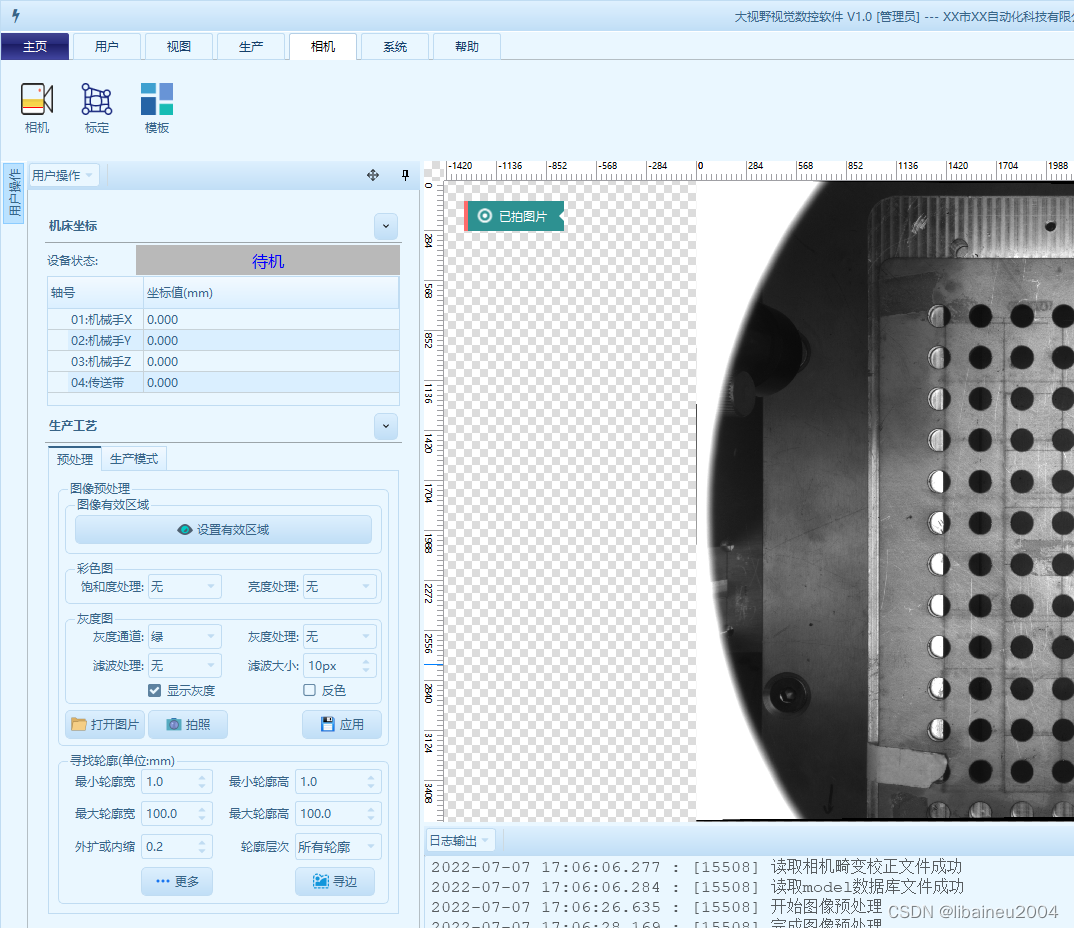Collapse the 机床坐标 section
Screen dimensions: 1074x928
[386, 226]
